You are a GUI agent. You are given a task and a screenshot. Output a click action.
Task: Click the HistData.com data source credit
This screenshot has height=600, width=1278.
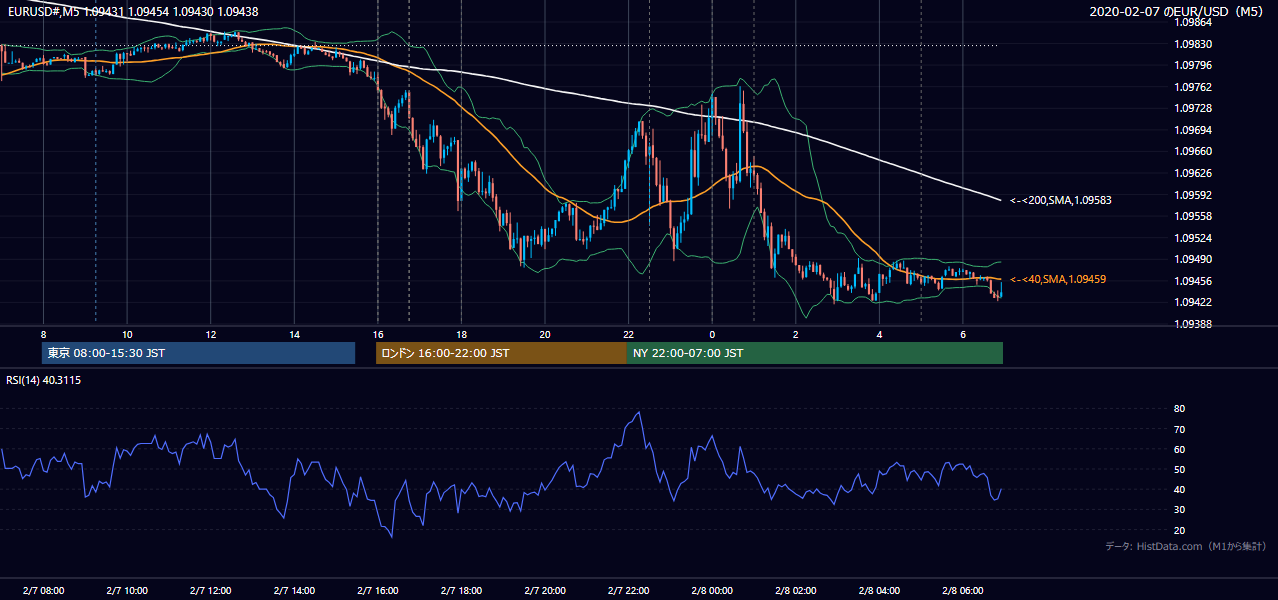[x=1186, y=546]
